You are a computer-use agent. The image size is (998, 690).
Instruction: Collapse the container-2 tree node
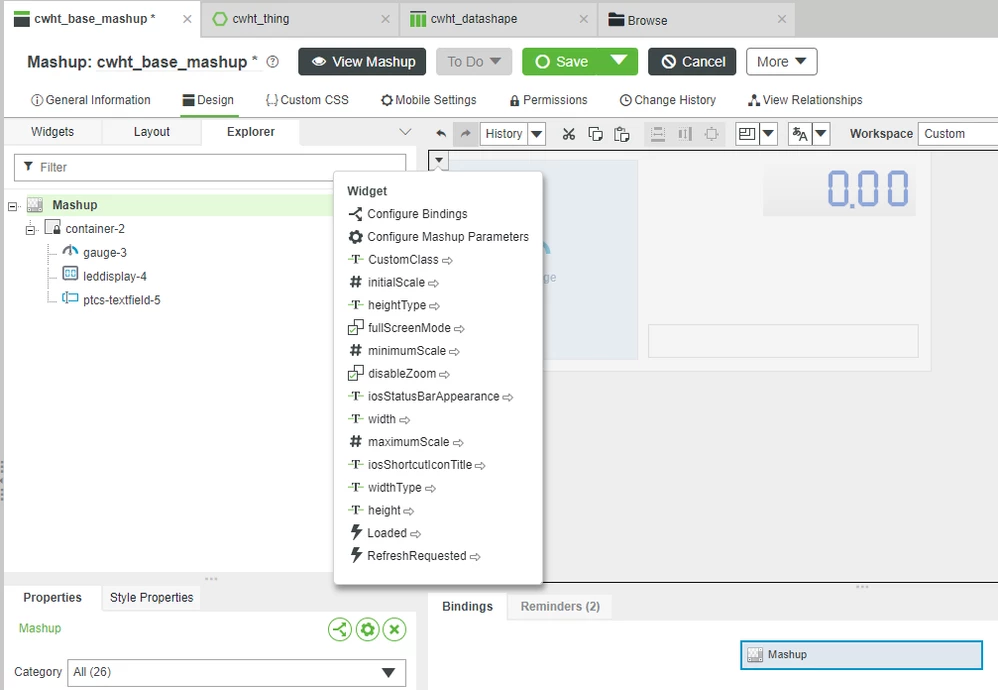pos(31,228)
